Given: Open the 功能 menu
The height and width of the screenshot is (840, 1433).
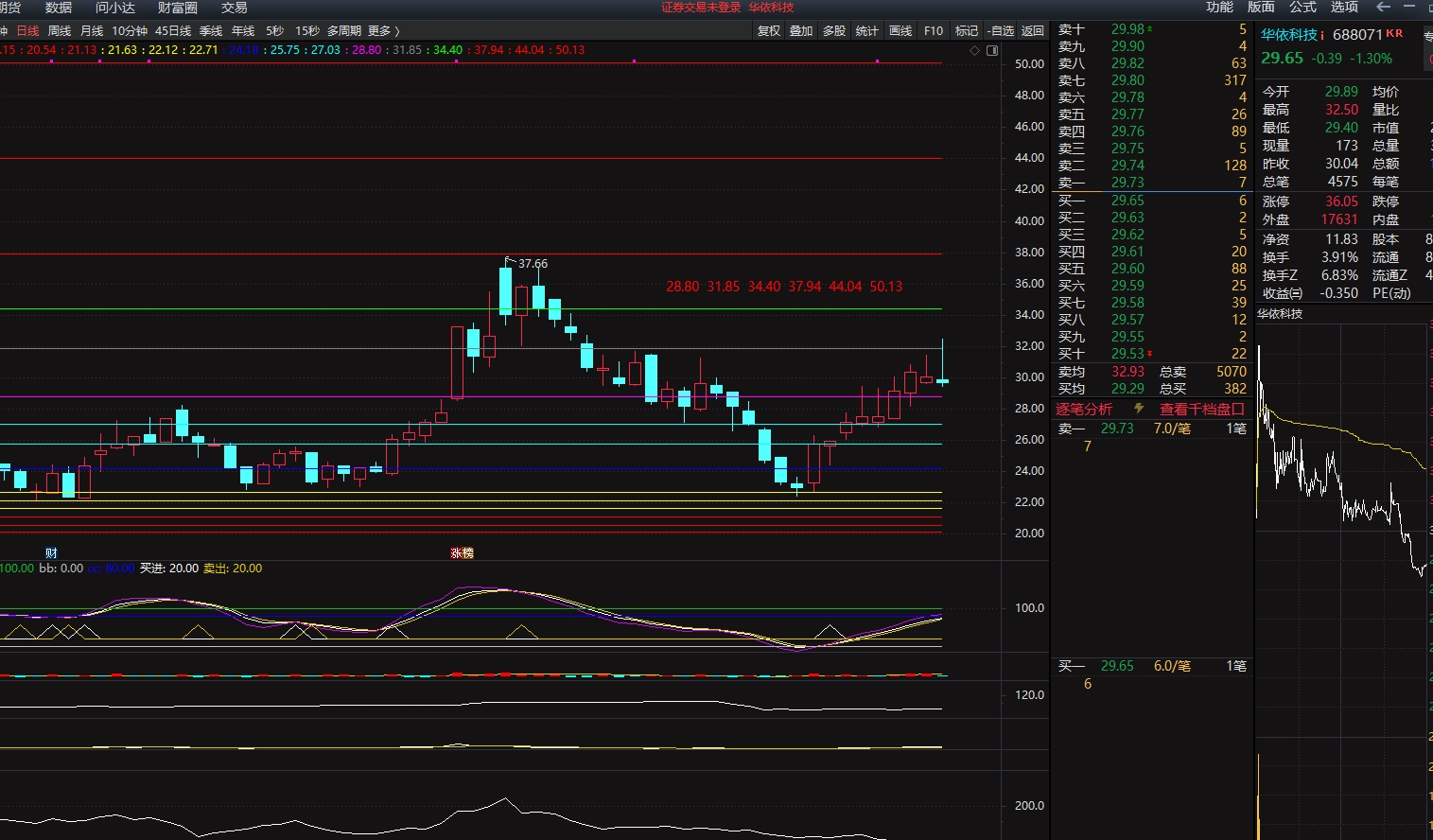Looking at the screenshot, I should pyautogui.click(x=1219, y=8).
